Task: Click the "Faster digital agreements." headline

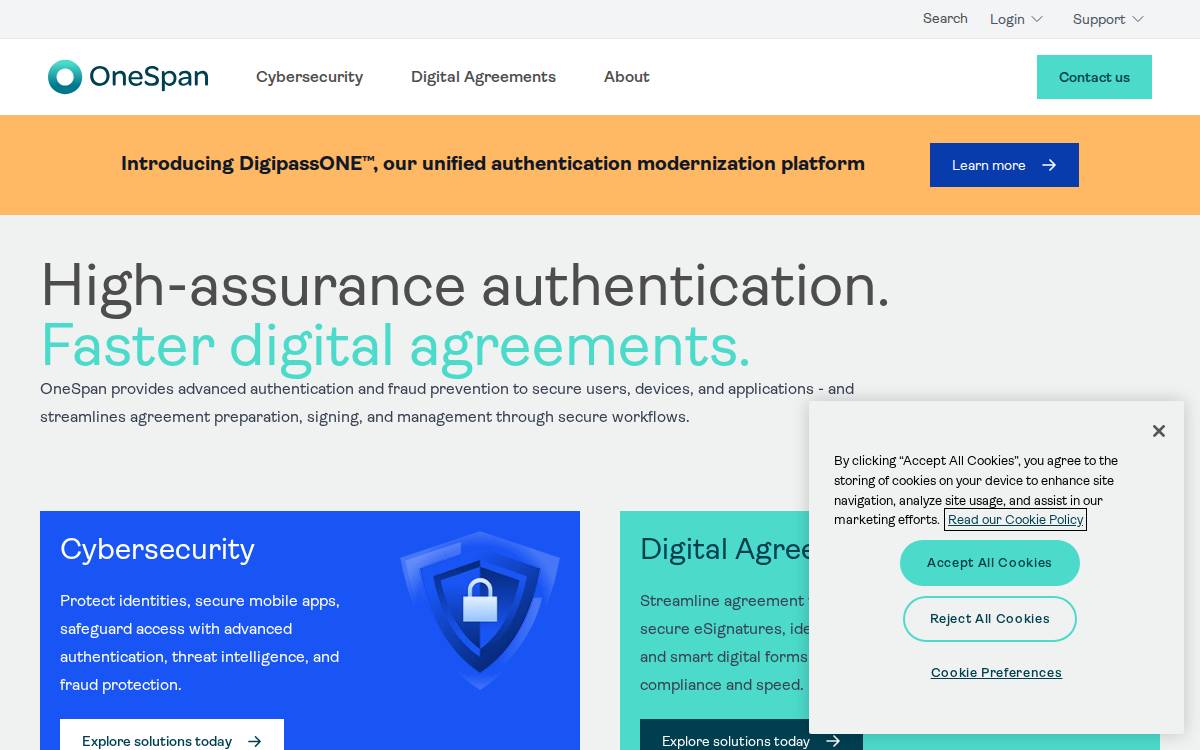Action: 395,346
